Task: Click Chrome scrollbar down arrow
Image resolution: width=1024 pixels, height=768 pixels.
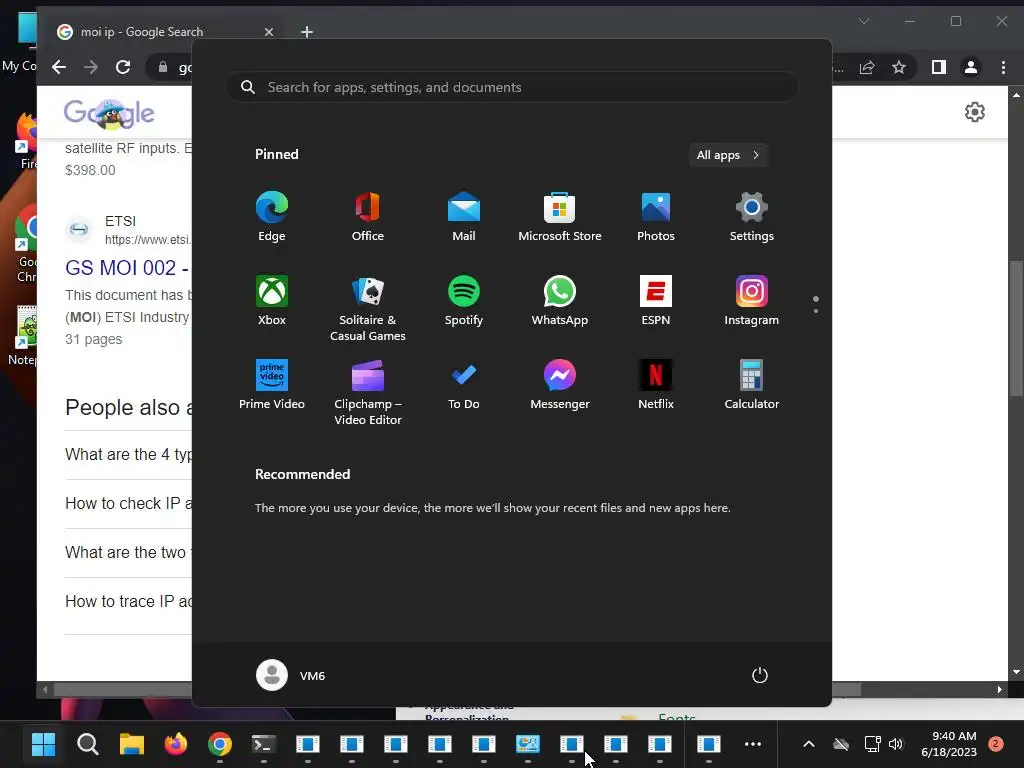Action: 1016,672
